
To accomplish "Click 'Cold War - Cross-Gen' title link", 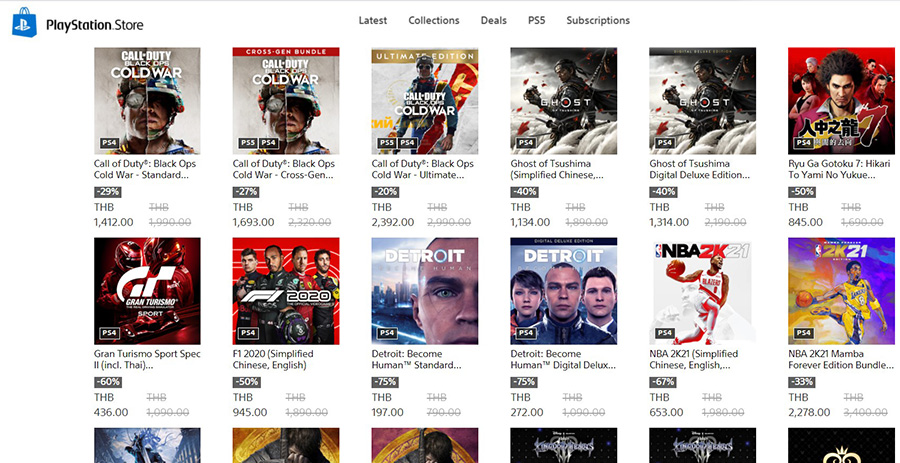I will [284, 169].
